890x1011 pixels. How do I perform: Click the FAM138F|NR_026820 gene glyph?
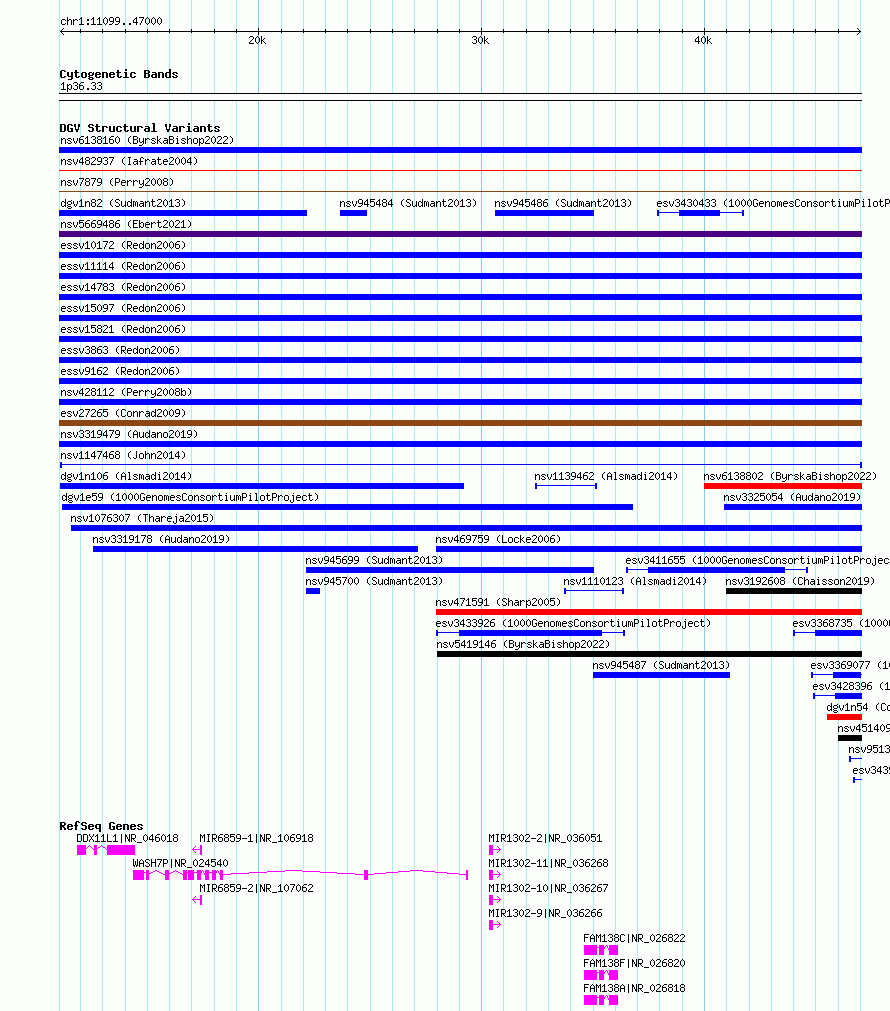pos(601,975)
